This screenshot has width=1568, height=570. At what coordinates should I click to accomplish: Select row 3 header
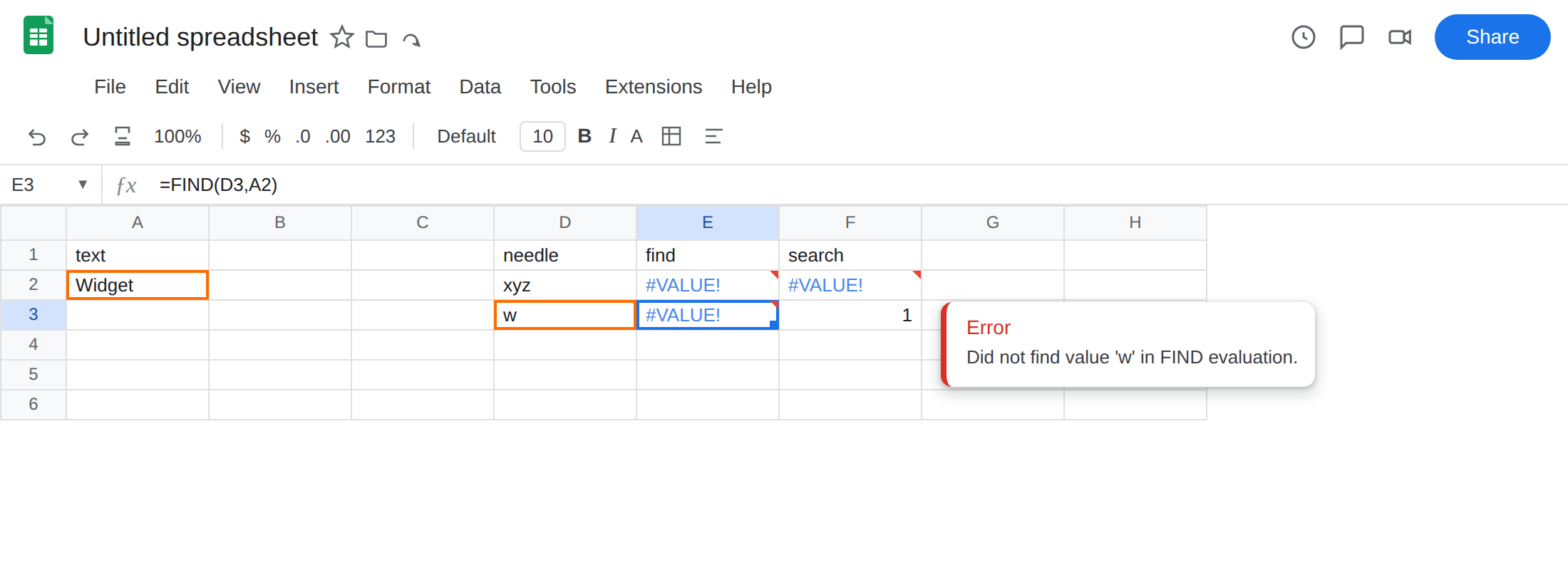click(33, 314)
